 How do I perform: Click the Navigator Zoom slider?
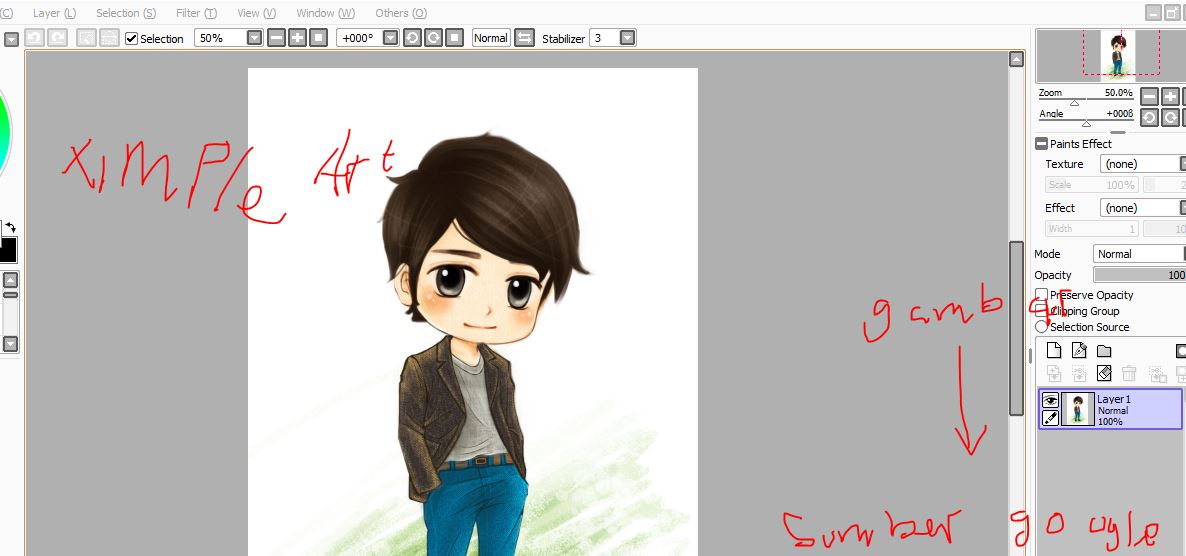(1085, 99)
